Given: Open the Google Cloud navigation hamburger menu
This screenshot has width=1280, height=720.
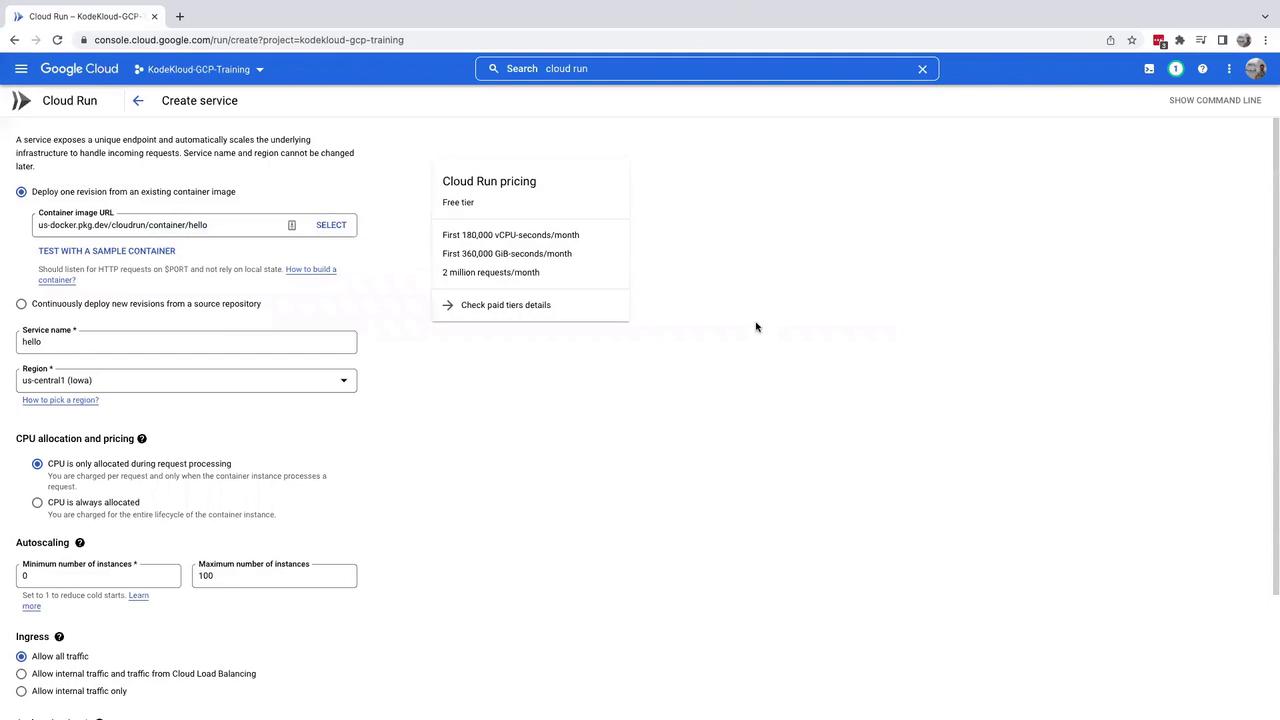Looking at the screenshot, I should (x=21, y=69).
